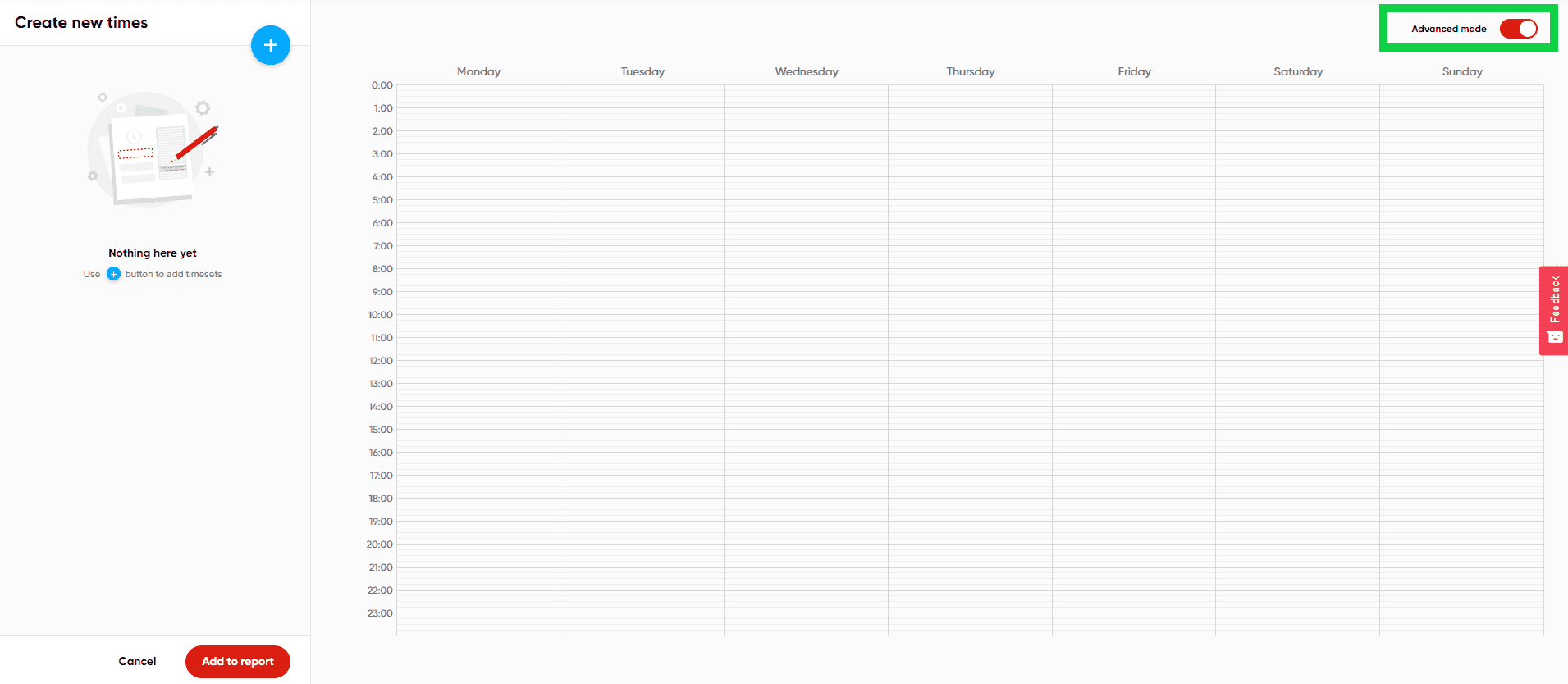Image resolution: width=1568 pixels, height=684 pixels.
Task: Click the Advanced mode label text
Action: [x=1448, y=29]
